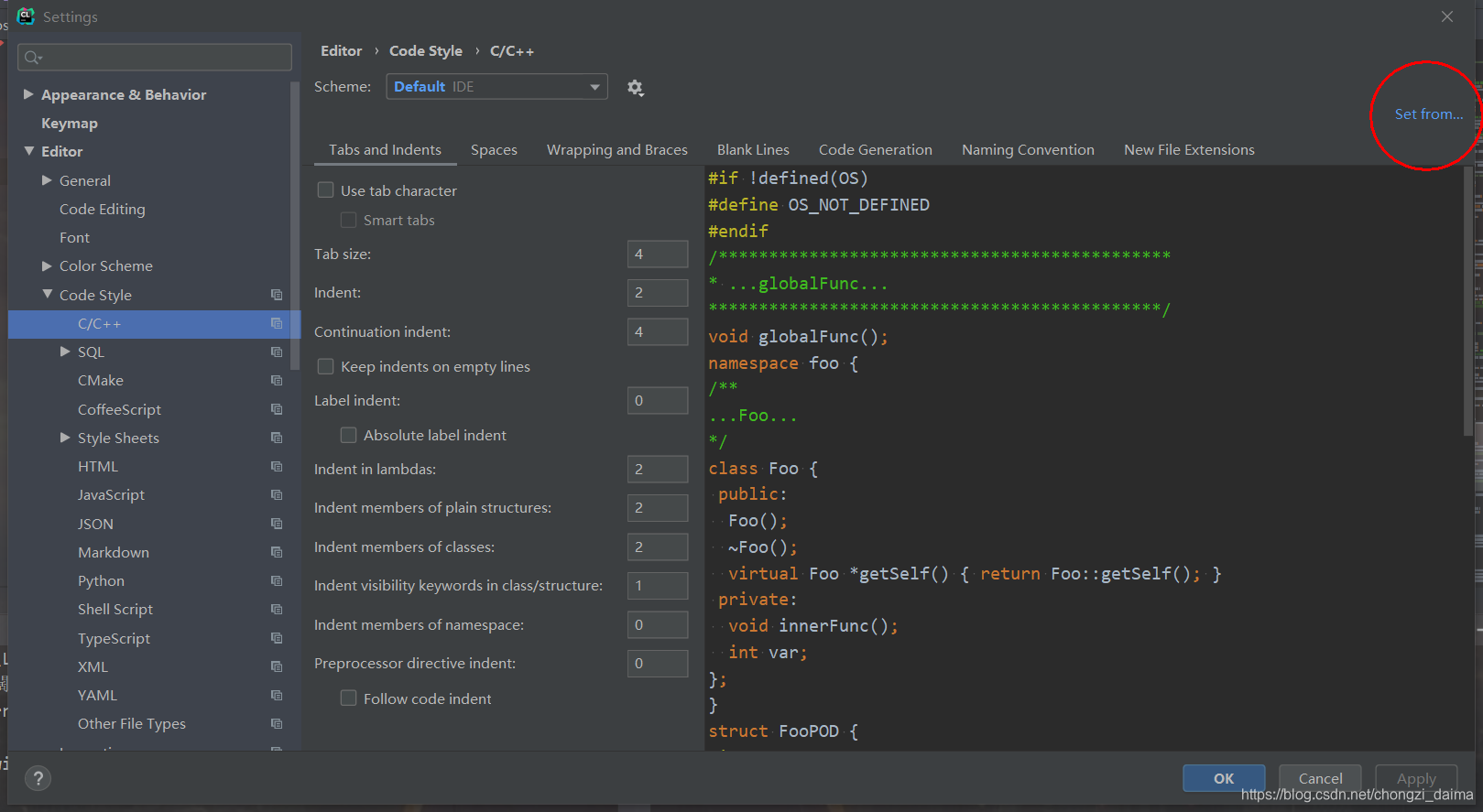The height and width of the screenshot is (812, 1483).
Task: Click the copy icon on Markdown row
Action: pos(277,552)
